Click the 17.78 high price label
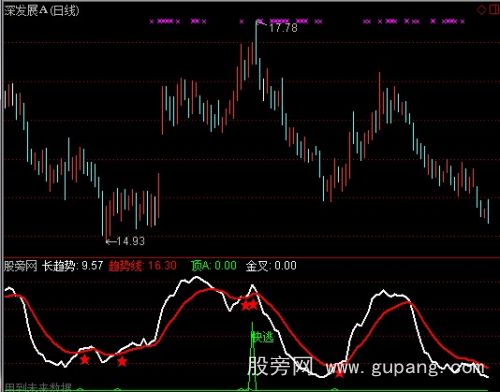500x392 pixels. [x=283, y=28]
